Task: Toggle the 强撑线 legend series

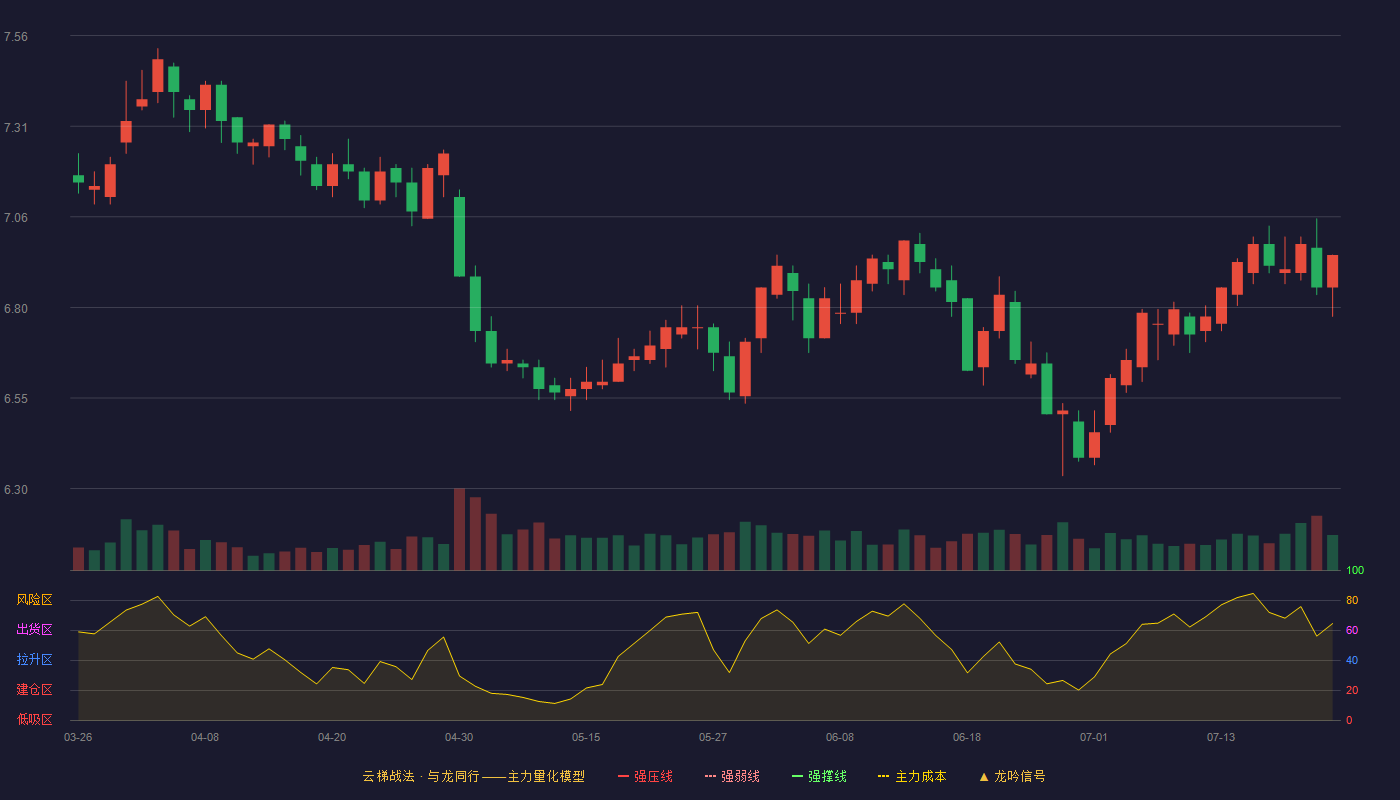Action: [x=819, y=776]
